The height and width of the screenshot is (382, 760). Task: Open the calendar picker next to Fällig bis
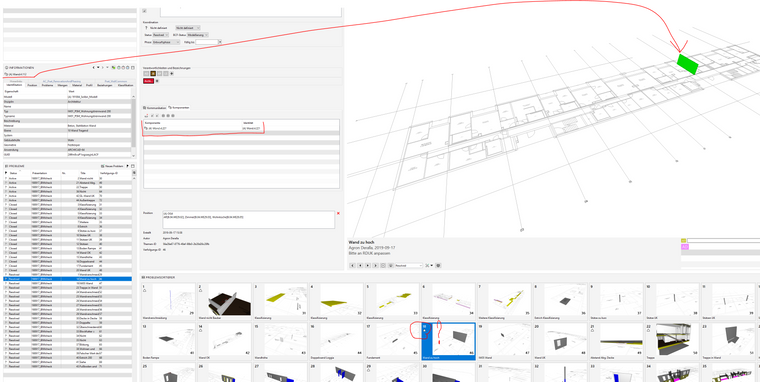click(x=220, y=42)
